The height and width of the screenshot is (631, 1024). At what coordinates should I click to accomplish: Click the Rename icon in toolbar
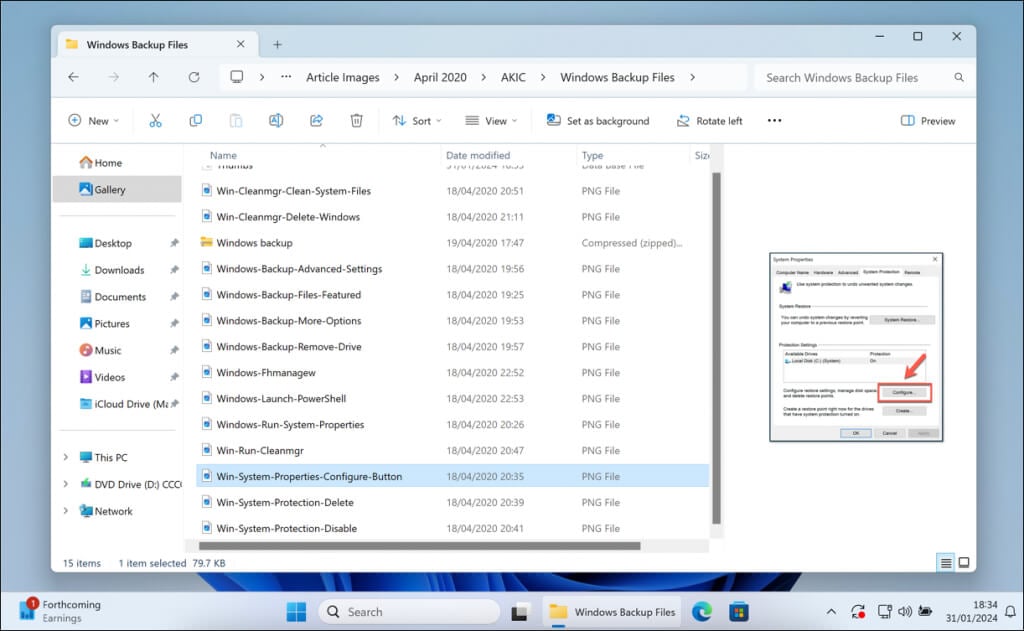[x=276, y=120]
